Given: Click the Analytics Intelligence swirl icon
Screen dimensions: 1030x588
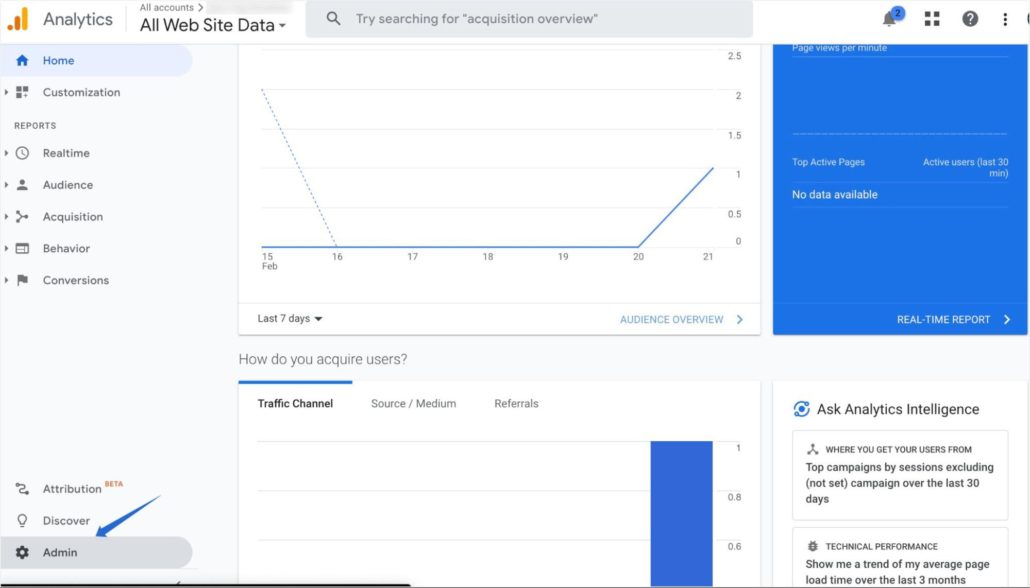Looking at the screenshot, I should (801, 409).
